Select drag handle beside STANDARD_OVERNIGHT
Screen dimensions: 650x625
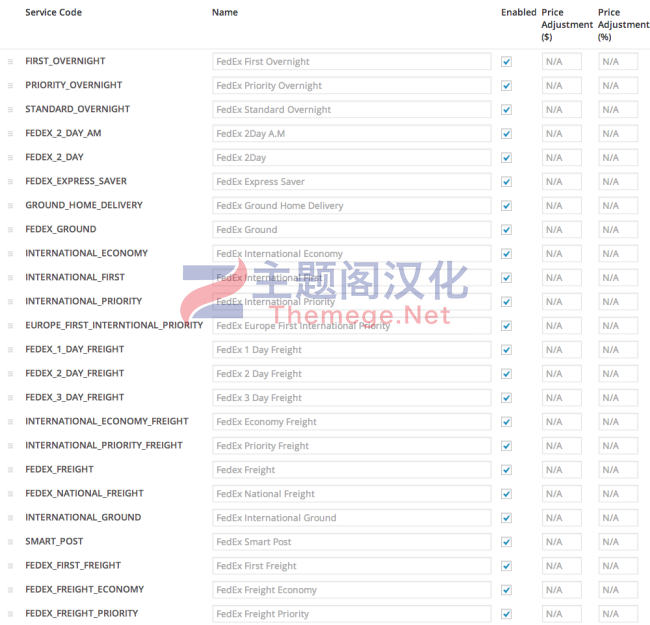10,110
